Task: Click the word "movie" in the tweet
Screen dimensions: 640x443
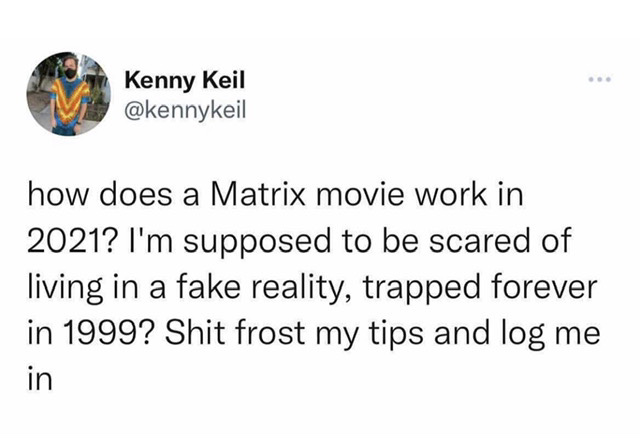Action: (x=361, y=195)
